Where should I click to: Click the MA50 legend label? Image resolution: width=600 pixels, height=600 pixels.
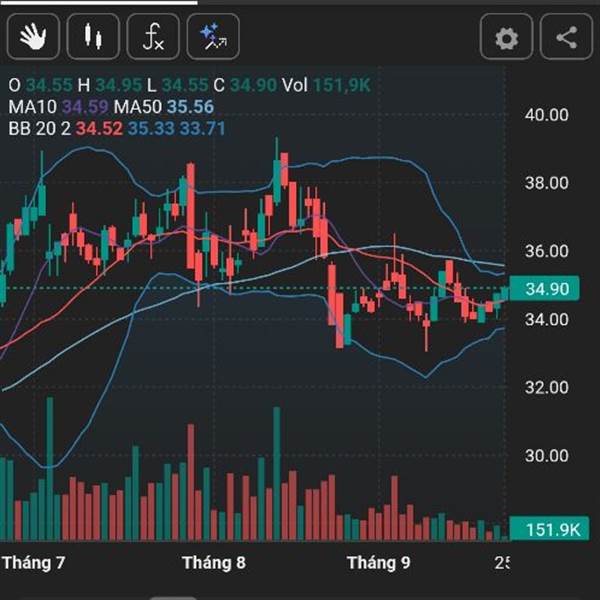138,107
